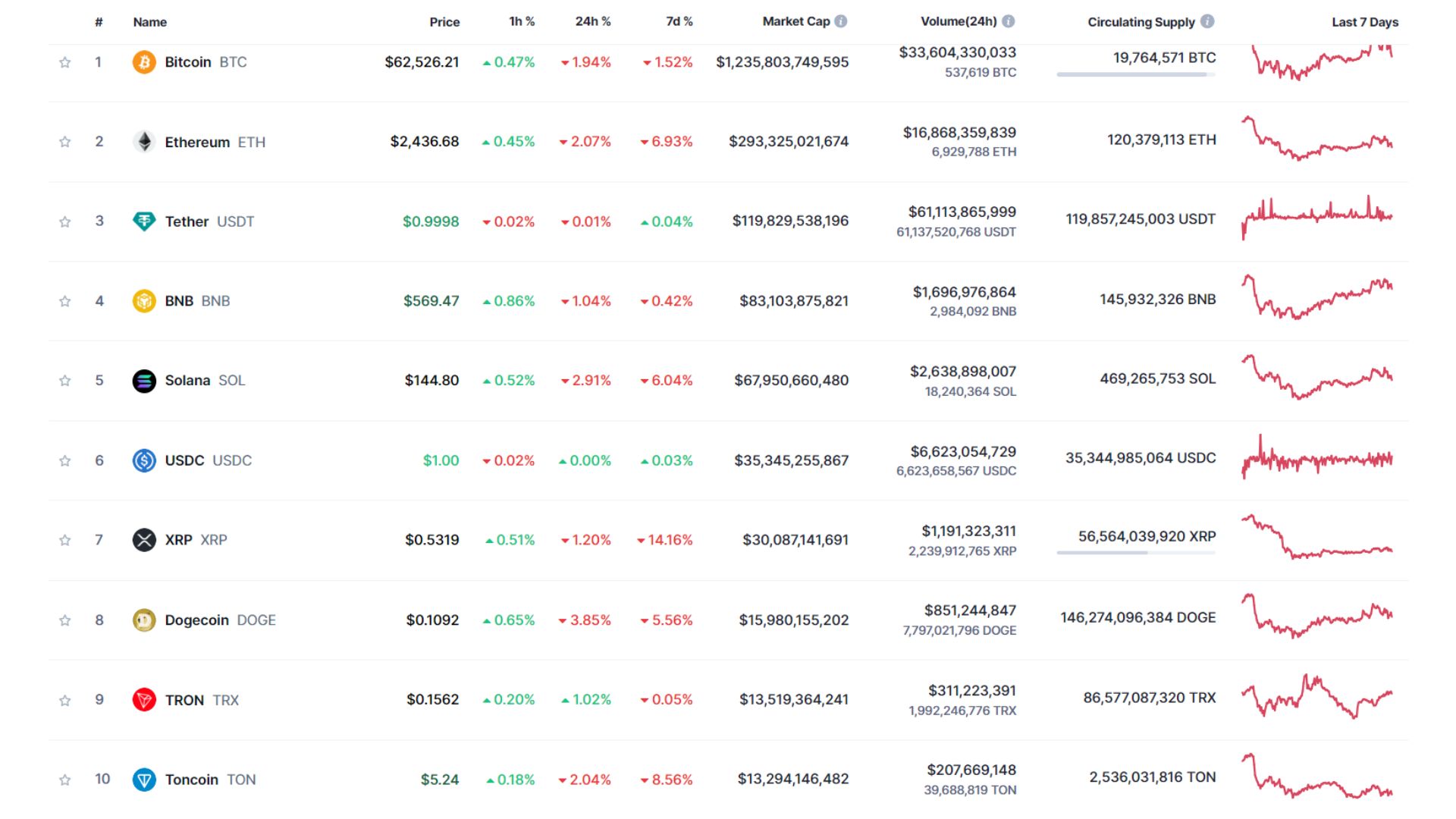
Task: Select the XRP coin logo
Action: [144, 540]
